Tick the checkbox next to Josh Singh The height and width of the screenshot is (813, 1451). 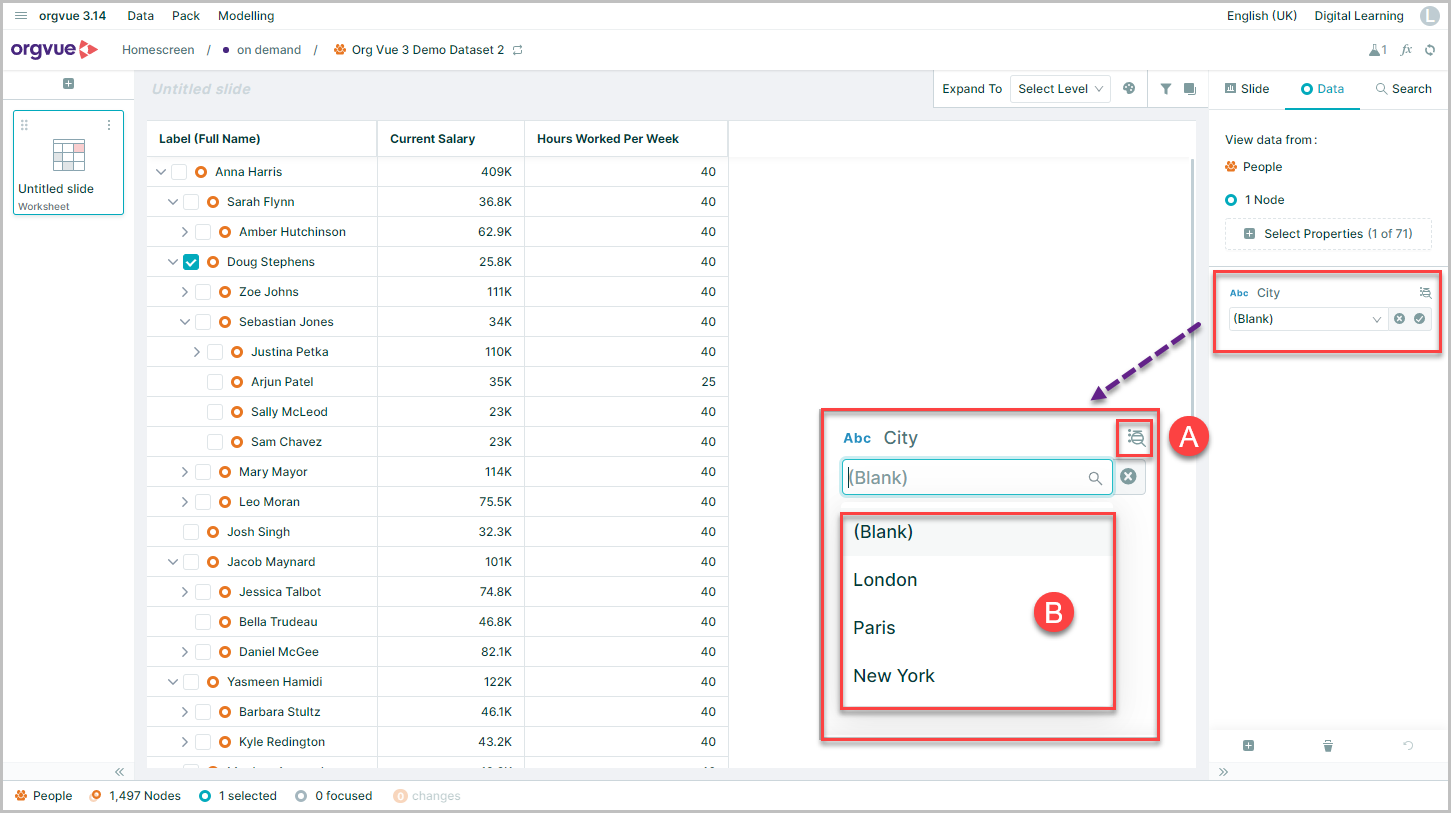pyautogui.click(x=191, y=532)
